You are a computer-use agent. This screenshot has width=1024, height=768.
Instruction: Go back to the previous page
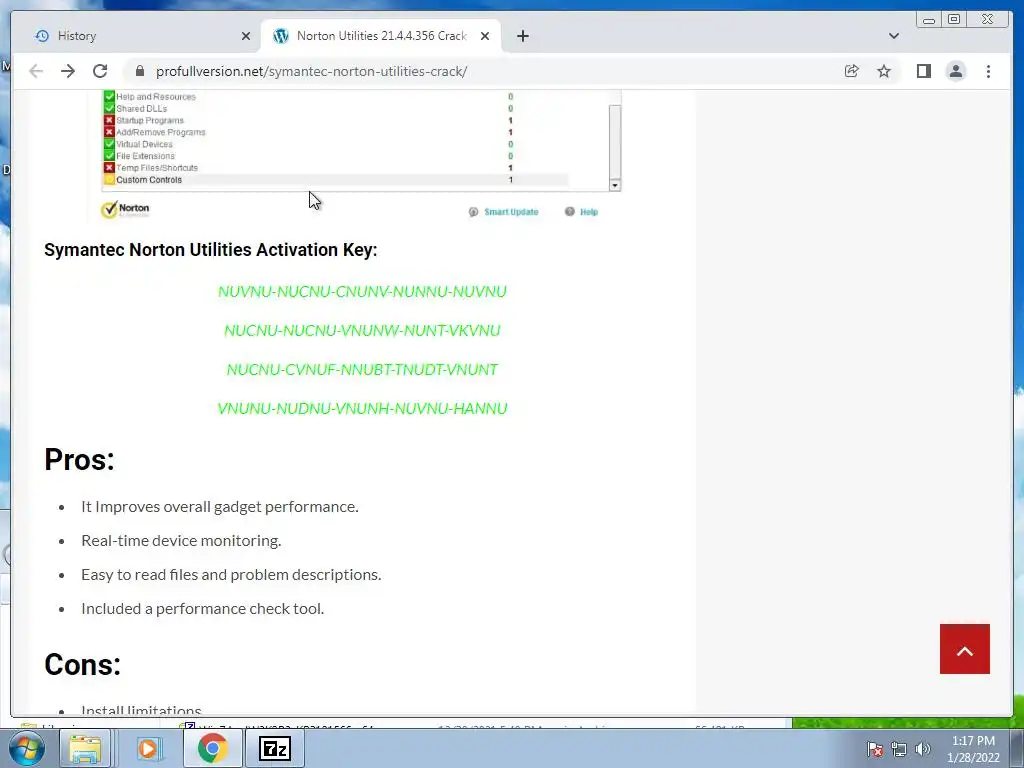click(36, 71)
